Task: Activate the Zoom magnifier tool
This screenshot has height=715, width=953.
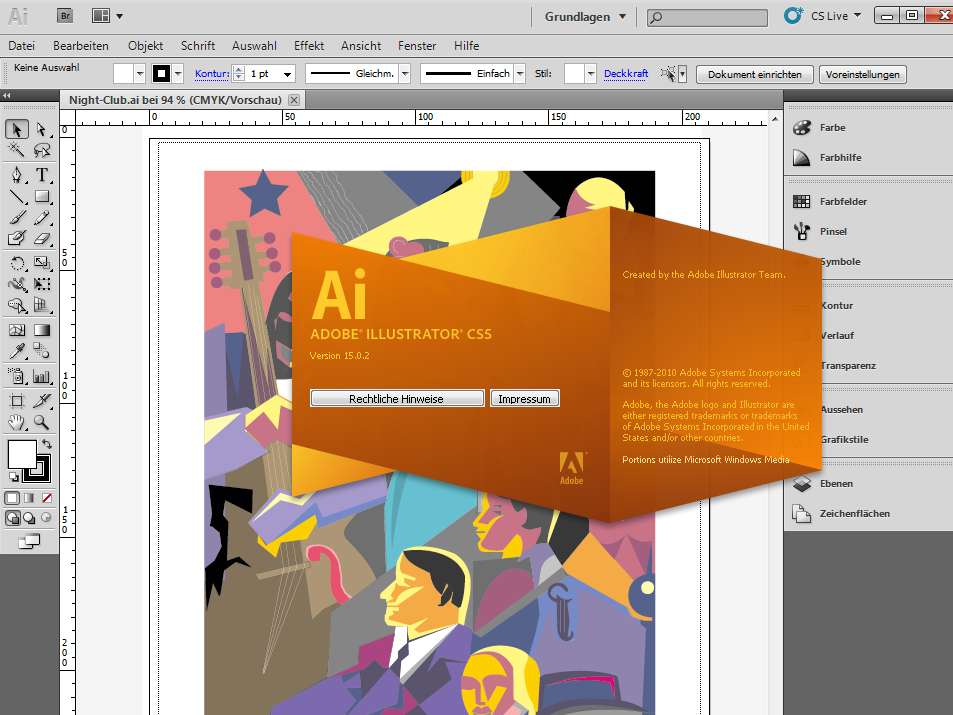Action: point(42,423)
